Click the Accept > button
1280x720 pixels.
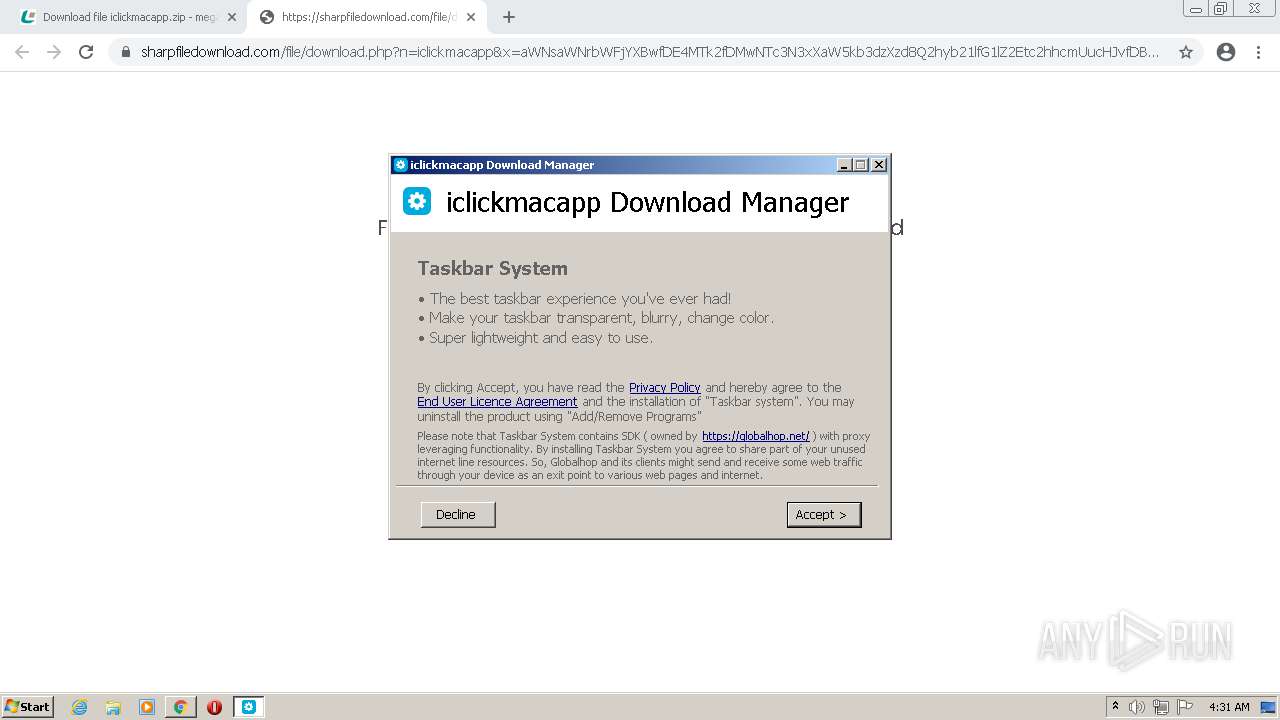(823, 514)
